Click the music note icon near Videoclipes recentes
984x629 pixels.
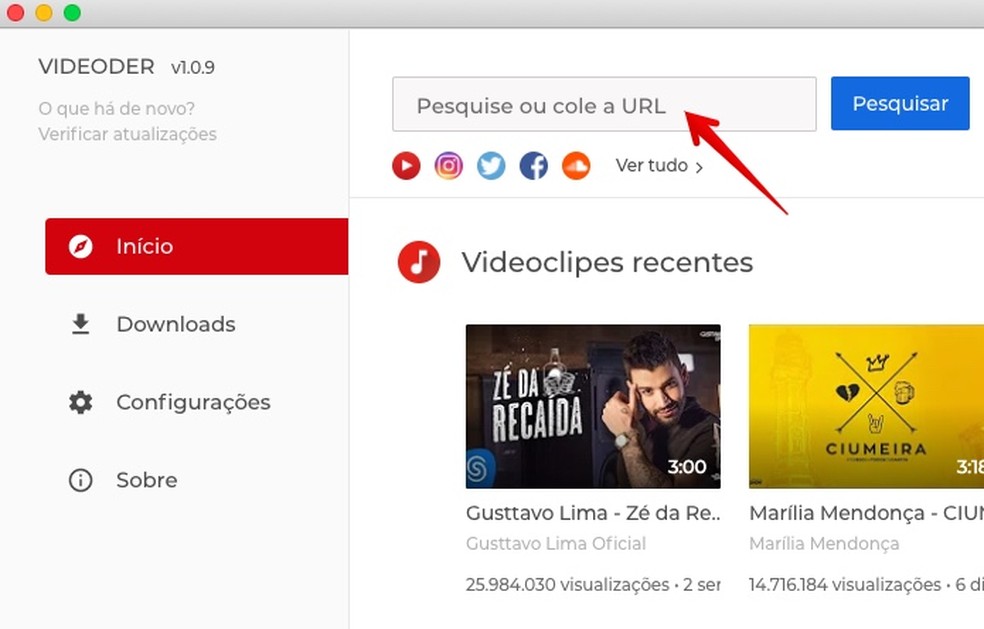(x=419, y=262)
